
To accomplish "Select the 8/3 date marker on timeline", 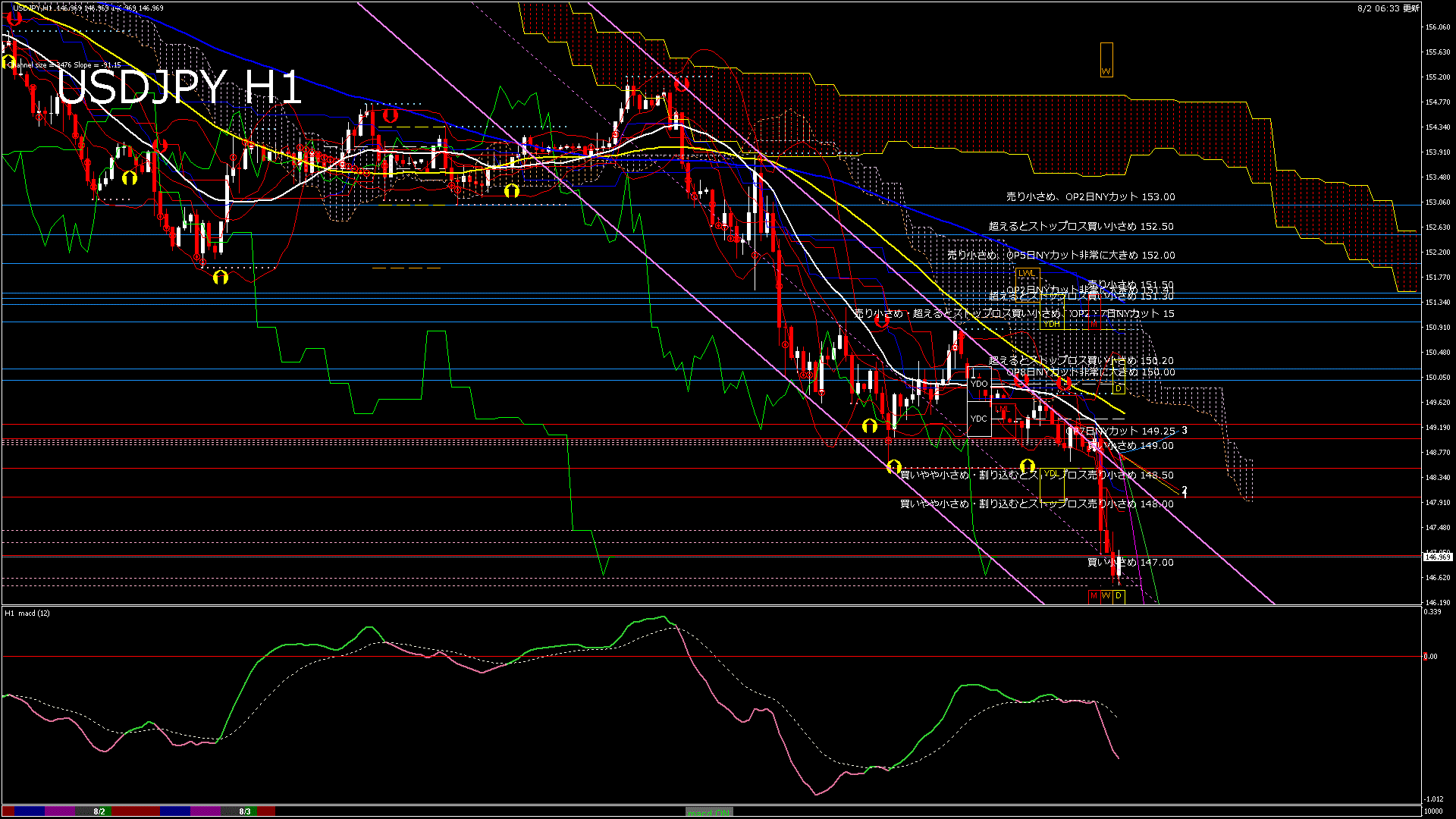I will coord(245,811).
